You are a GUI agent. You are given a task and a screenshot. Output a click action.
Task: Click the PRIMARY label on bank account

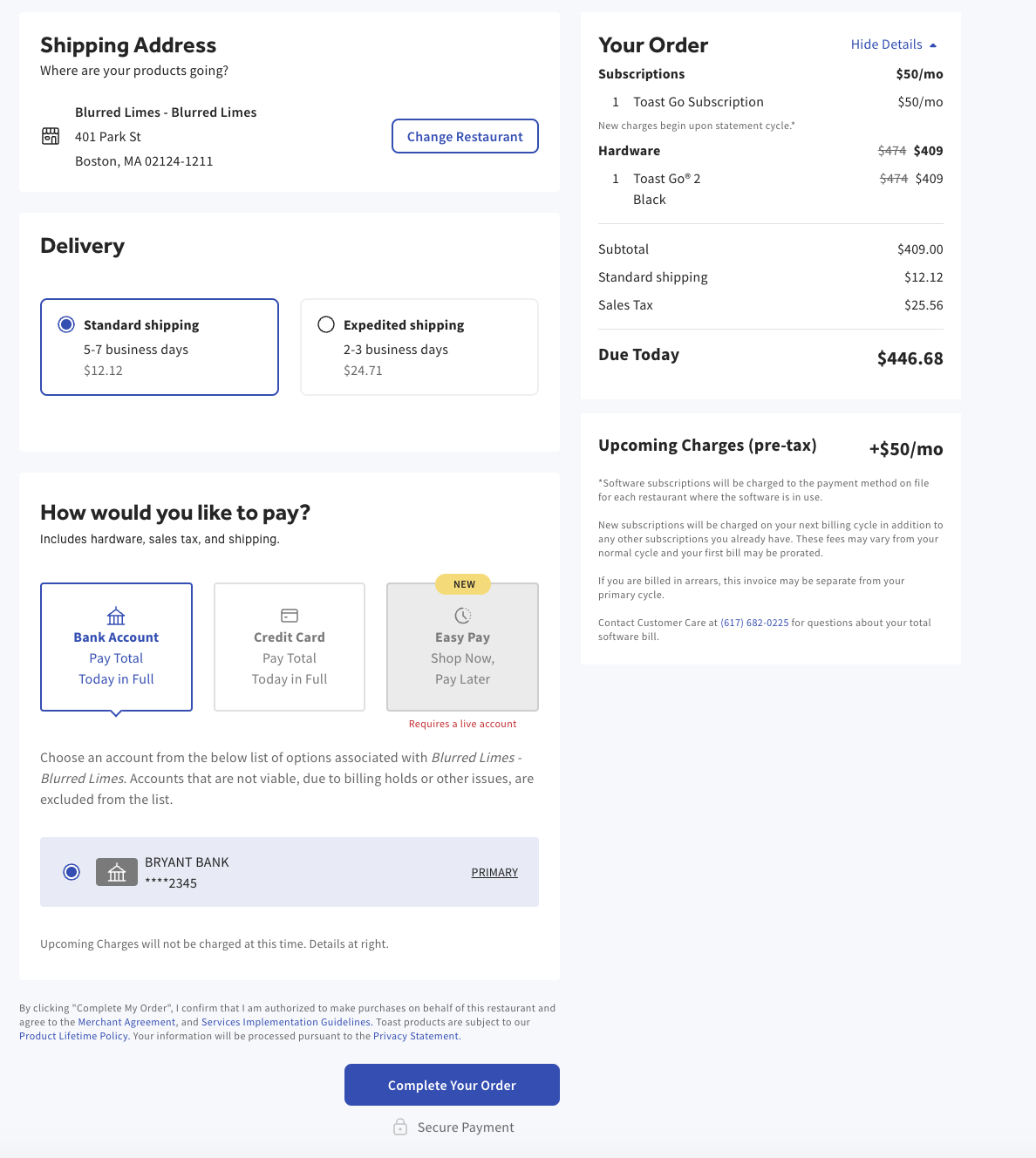[494, 872]
